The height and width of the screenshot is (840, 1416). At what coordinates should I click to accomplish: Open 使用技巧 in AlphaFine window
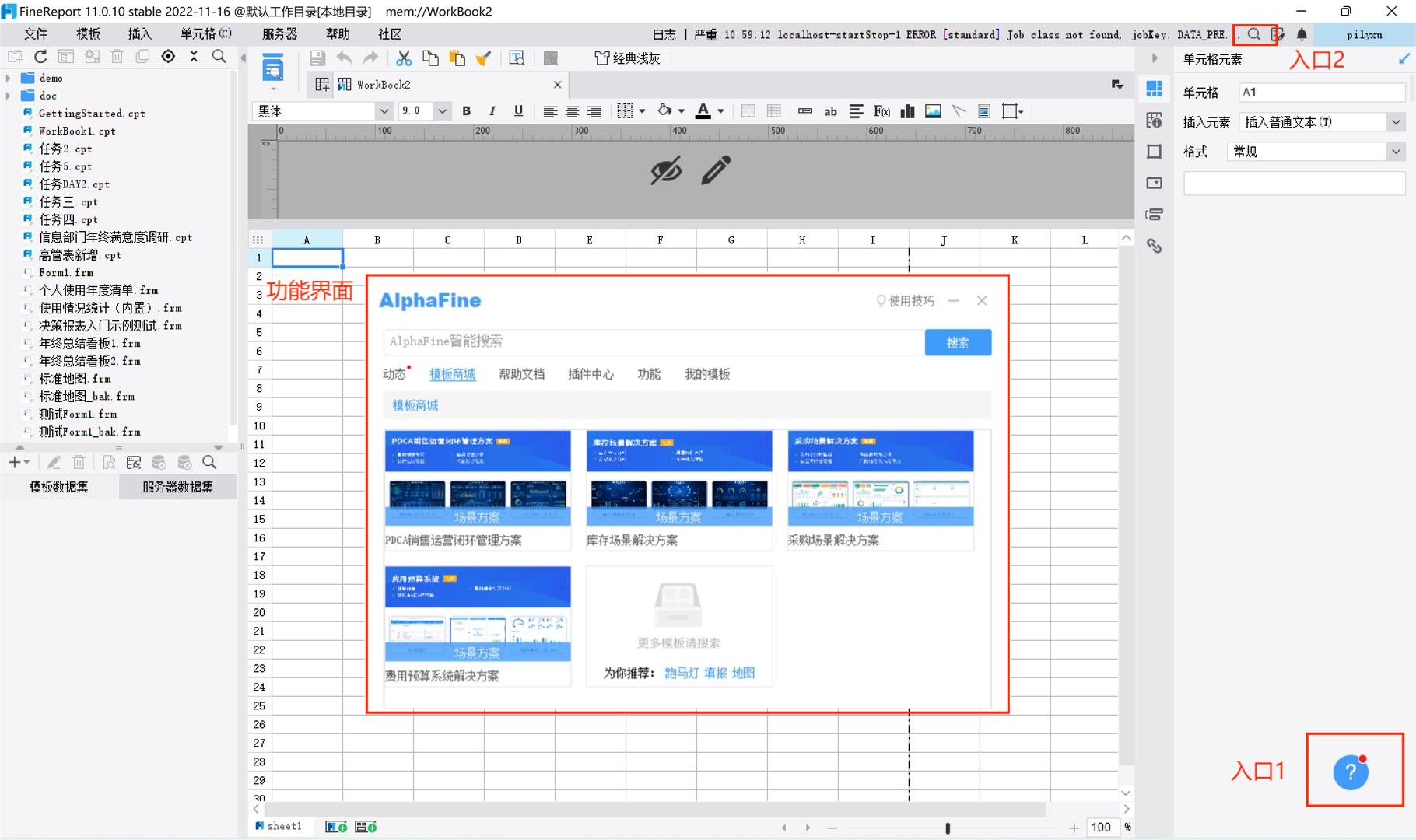905,301
